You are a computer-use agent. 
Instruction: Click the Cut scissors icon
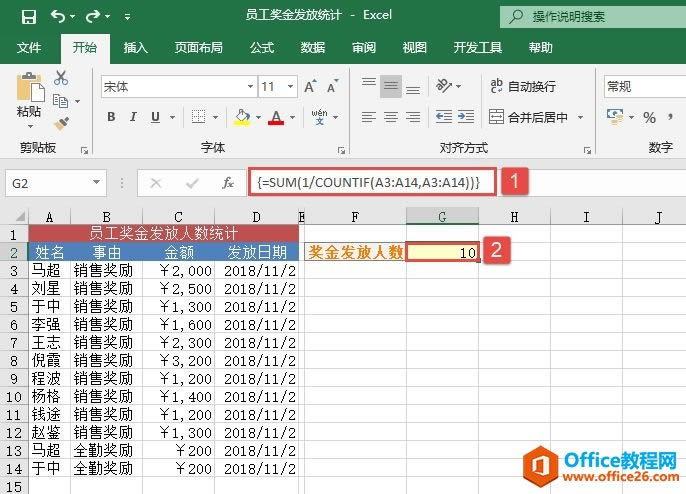click(x=61, y=78)
